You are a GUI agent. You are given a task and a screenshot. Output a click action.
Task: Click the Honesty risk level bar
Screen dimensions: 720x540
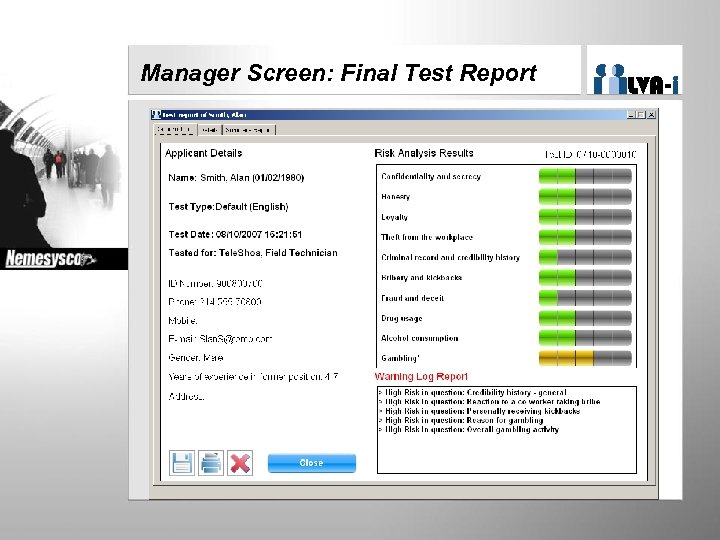585,197
